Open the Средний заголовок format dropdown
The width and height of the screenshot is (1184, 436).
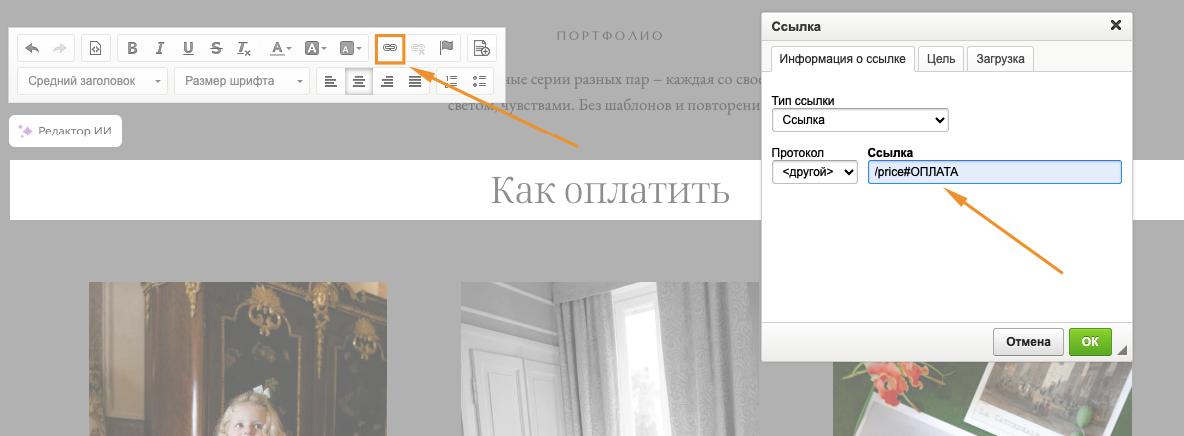(92, 81)
